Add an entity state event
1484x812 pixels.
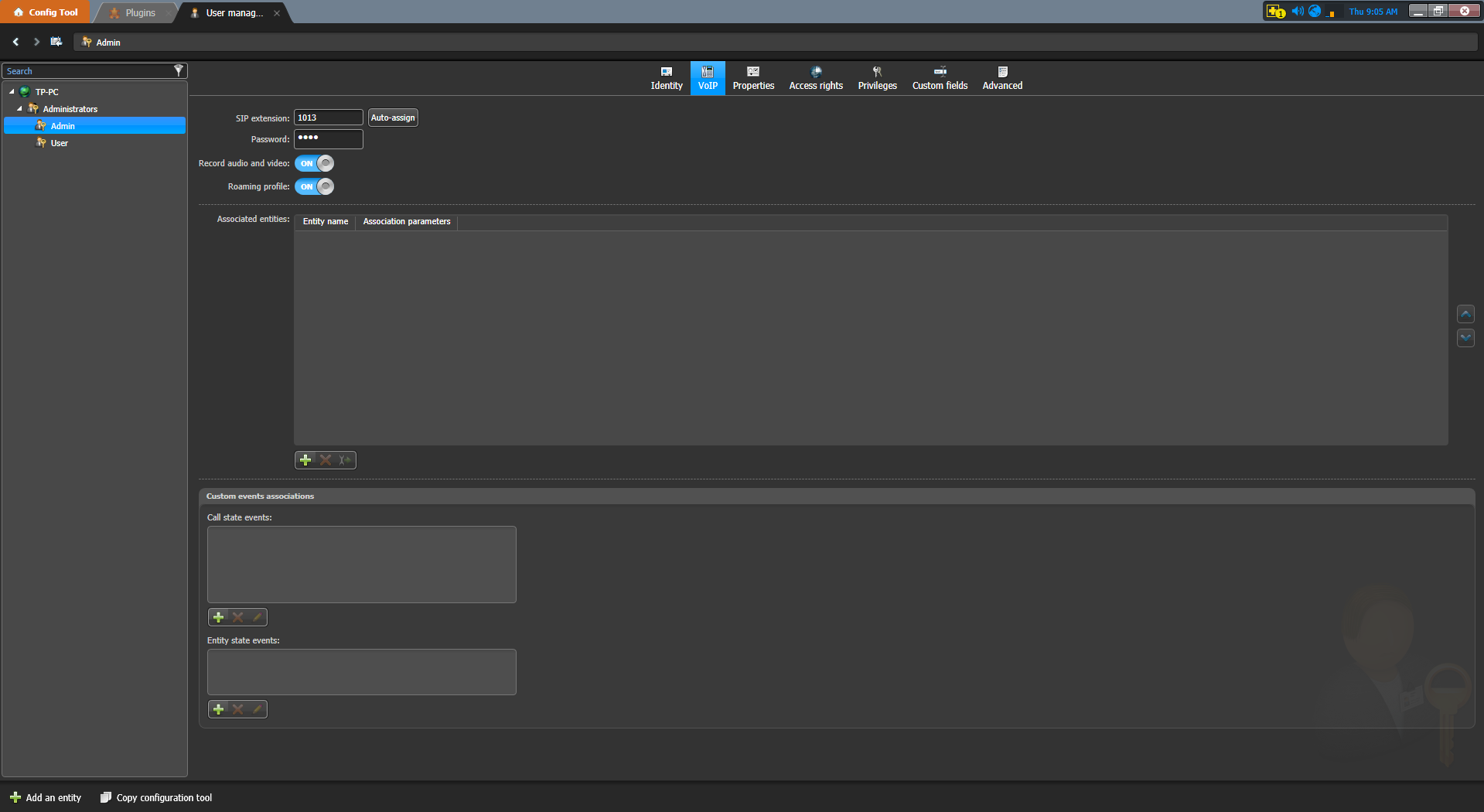point(218,709)
